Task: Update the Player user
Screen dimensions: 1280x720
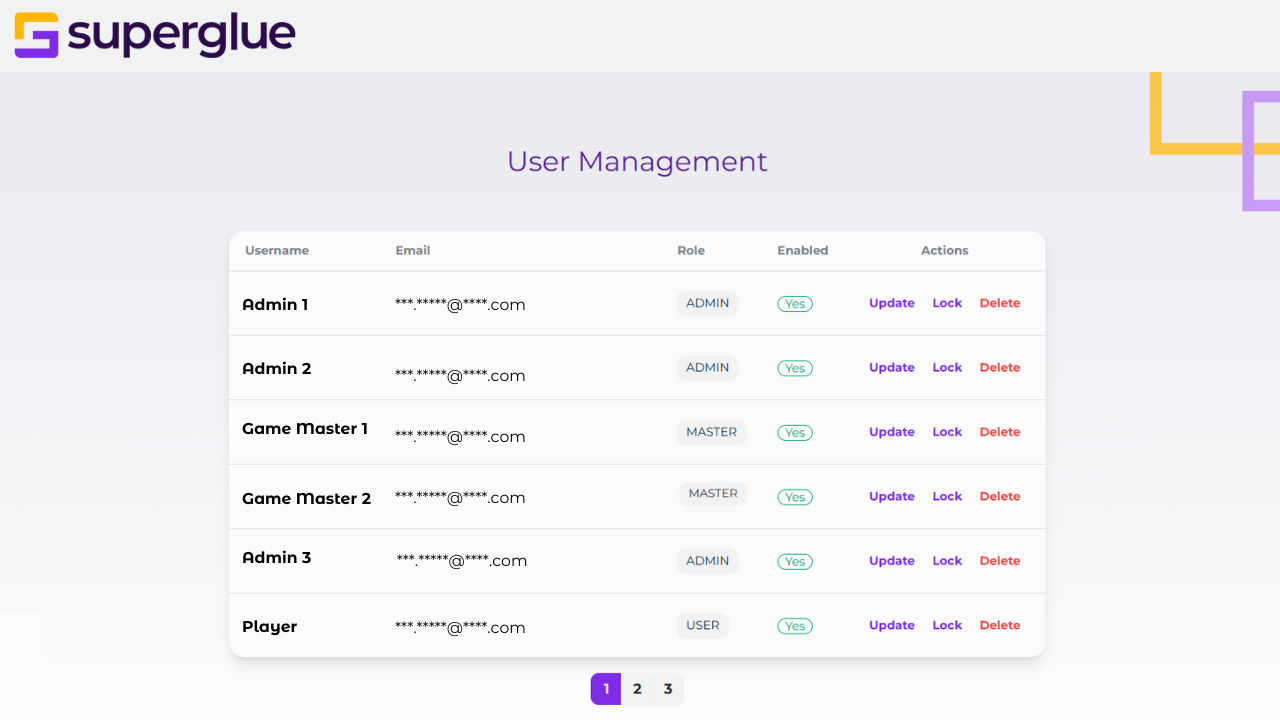Action: pyautogui.click(x=892, y=625)
